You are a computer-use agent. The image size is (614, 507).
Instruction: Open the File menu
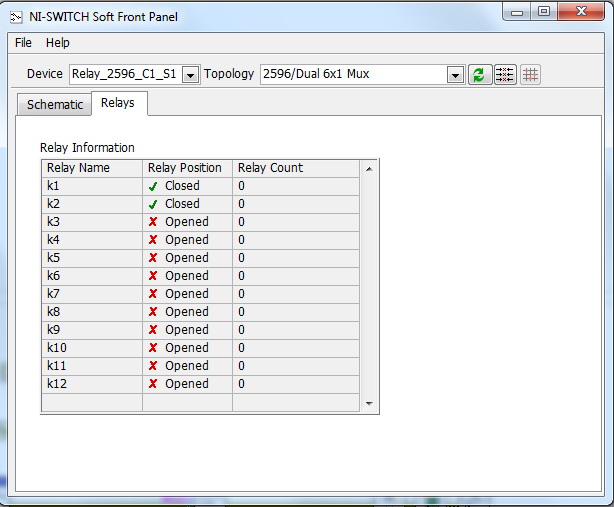coord(23,43)
